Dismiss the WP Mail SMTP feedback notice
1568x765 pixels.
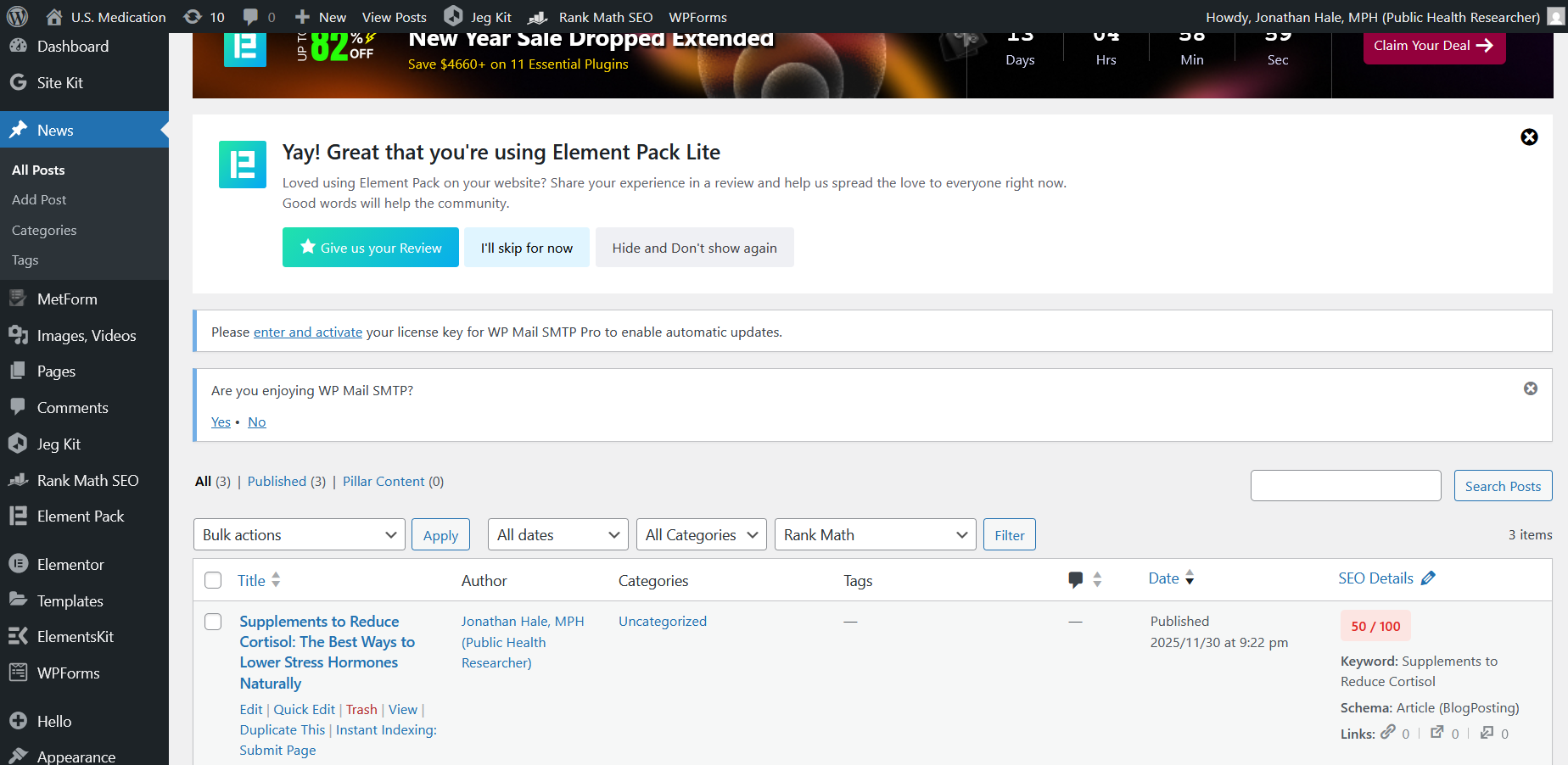click(x=1530, y=388)
